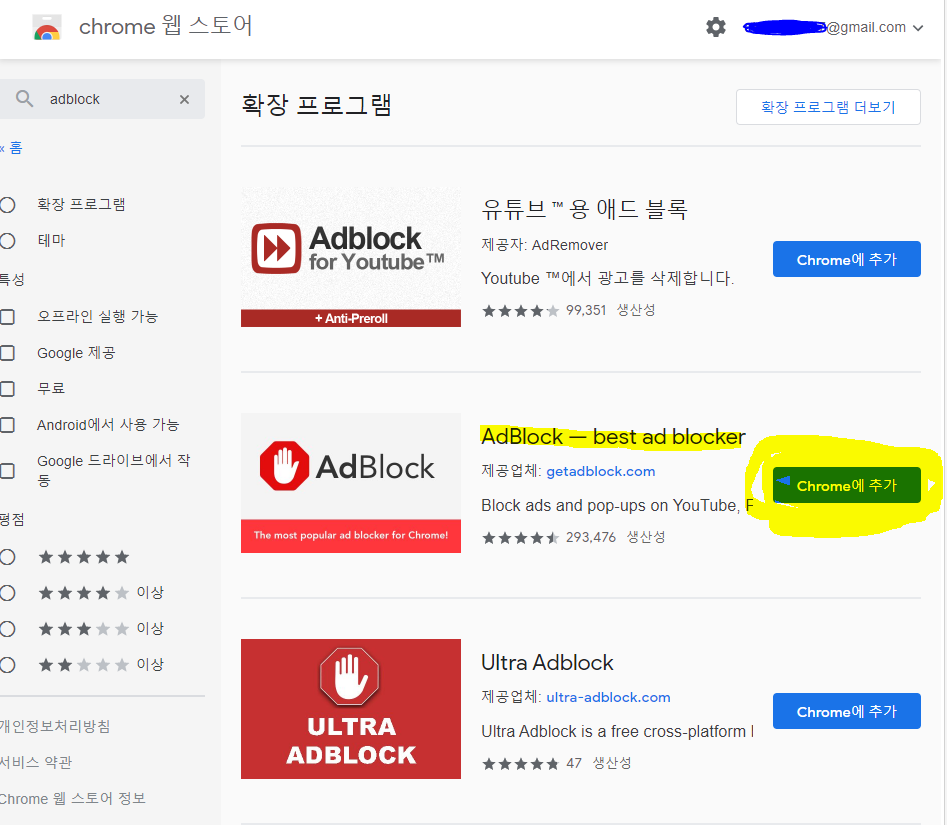Image resolution: width=947 pixels, height=825 pixels.
Task: Check the 오프라인 실행 가능 checkbox
Action: 7,316
